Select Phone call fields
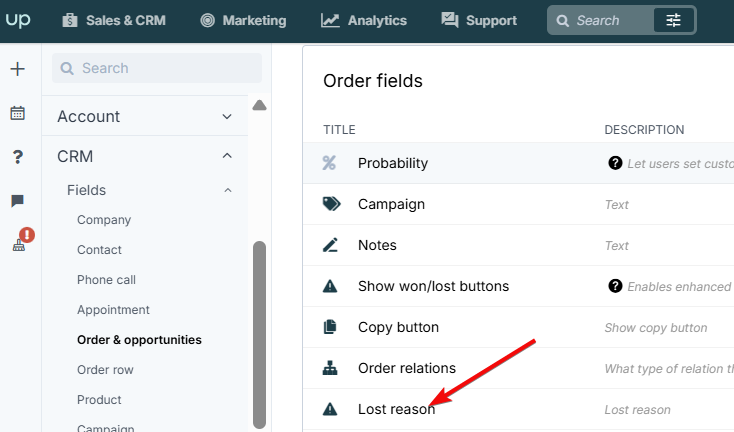This screenshot has height=432, width=734. [106, 280]
